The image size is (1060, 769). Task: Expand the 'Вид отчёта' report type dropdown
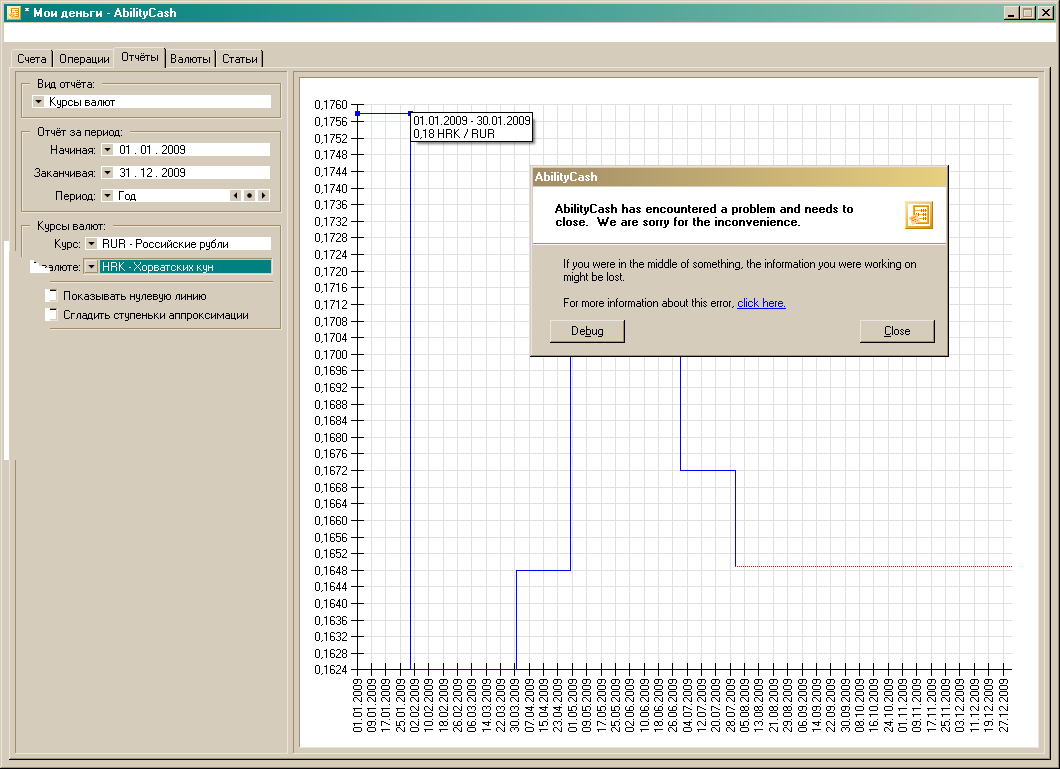39,102
